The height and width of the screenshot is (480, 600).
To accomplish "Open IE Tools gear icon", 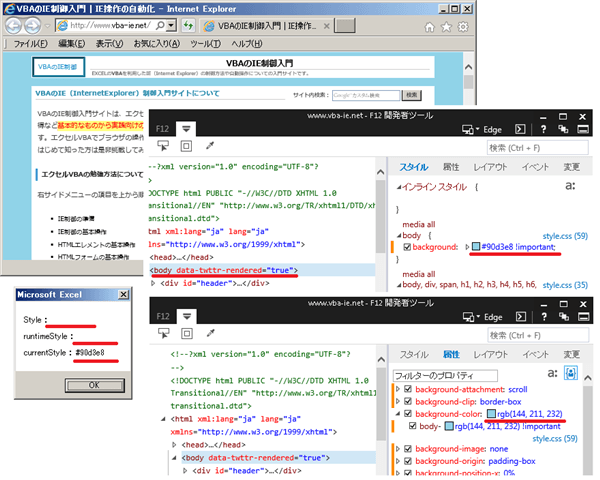I will (x=463, y=27).
